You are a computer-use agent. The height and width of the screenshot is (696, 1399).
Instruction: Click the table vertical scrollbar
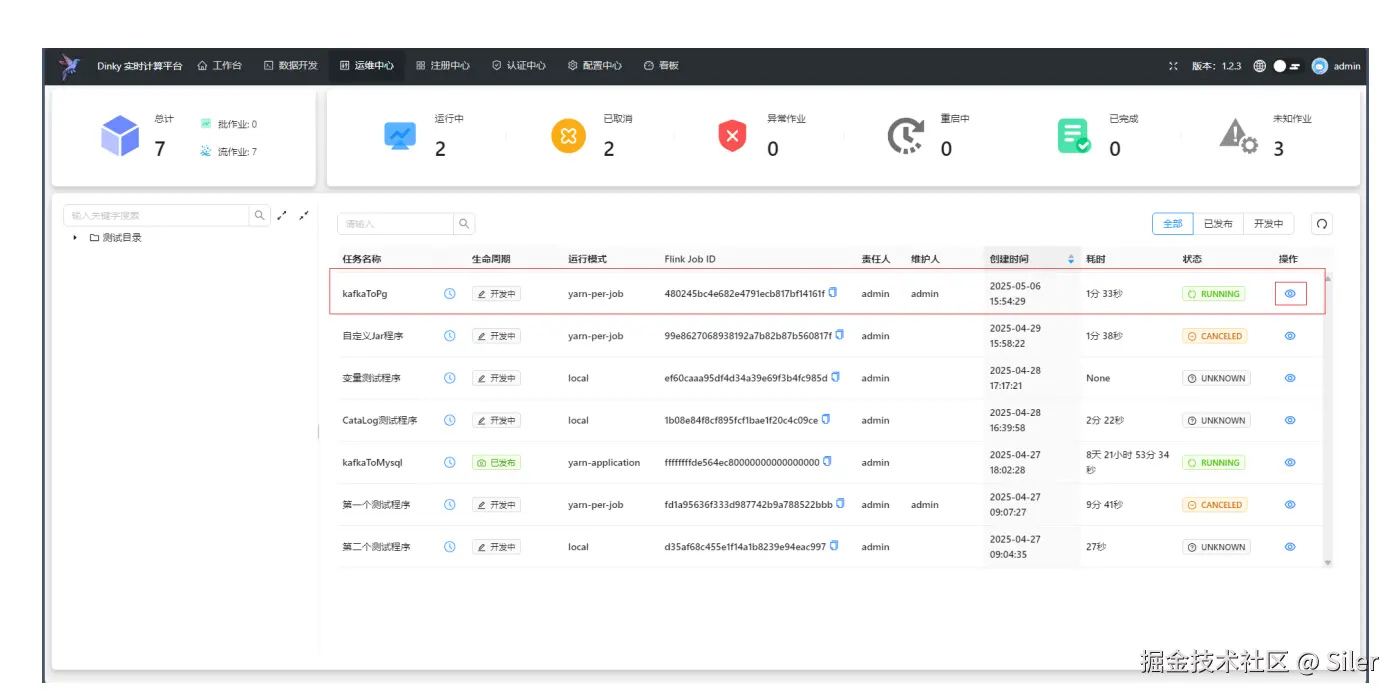[x=1328, y=420]
